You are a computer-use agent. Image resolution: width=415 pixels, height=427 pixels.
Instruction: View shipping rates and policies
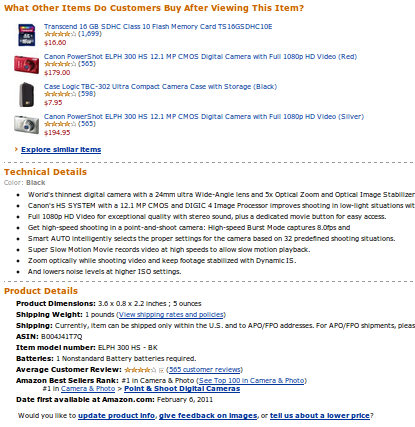171,315
